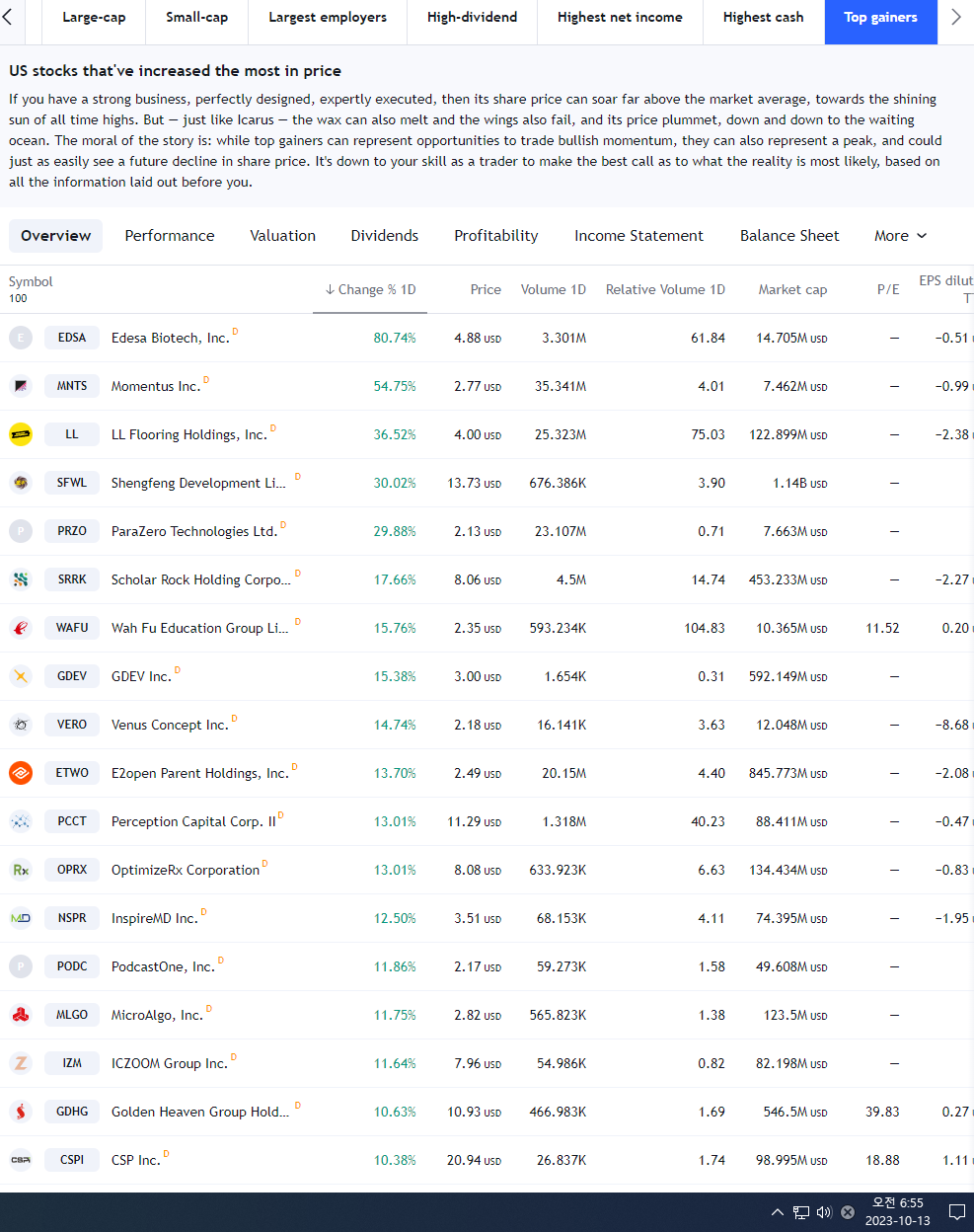Open the High-dividend category
The image size is (974, 1232).
pyautogui.click(x=472, y=18)
